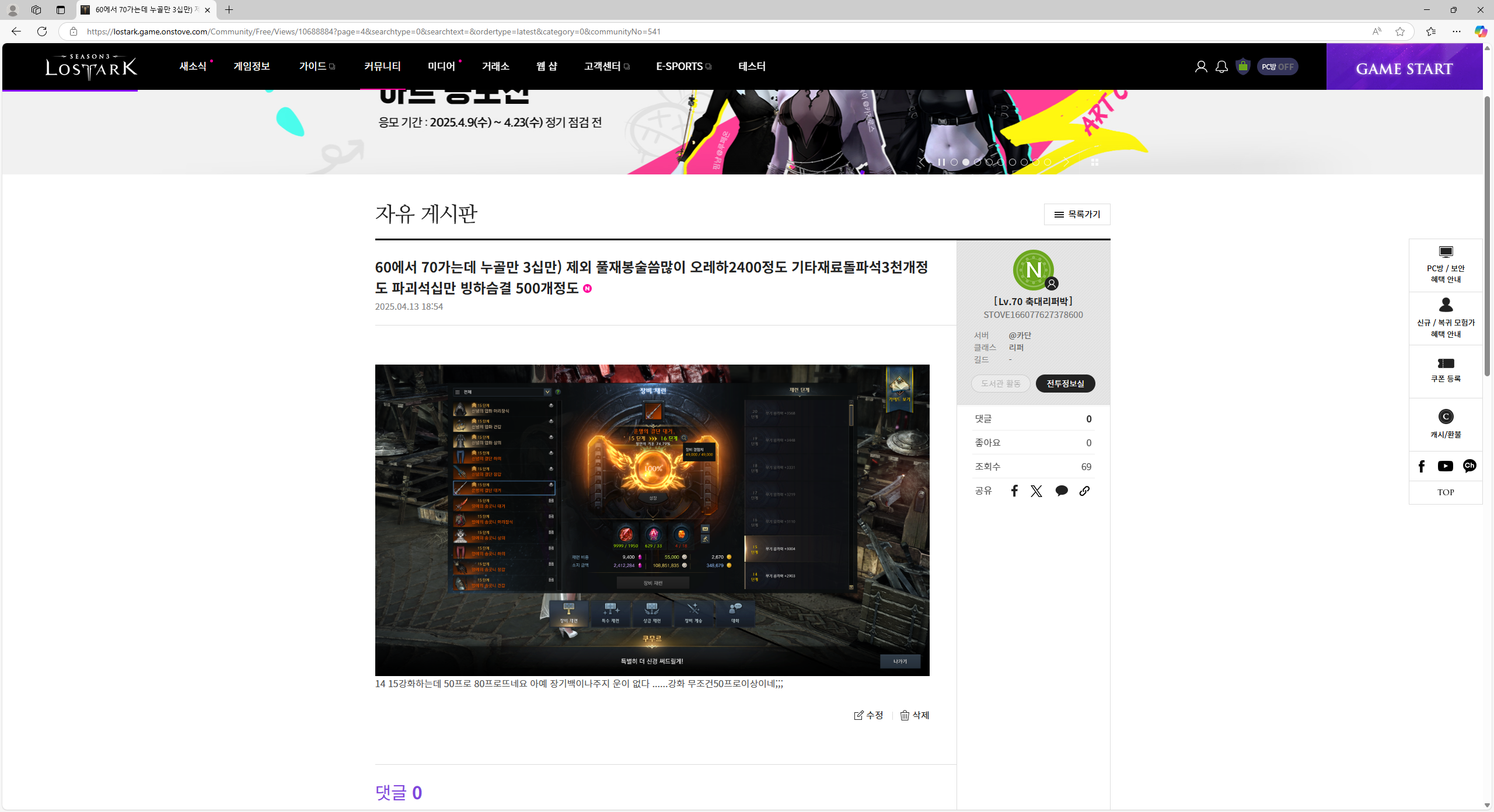The width and height of the screenshot is (1494, 812).
Task: Visit the Facebook page from the sidebar
Action: click(1422, 466)
